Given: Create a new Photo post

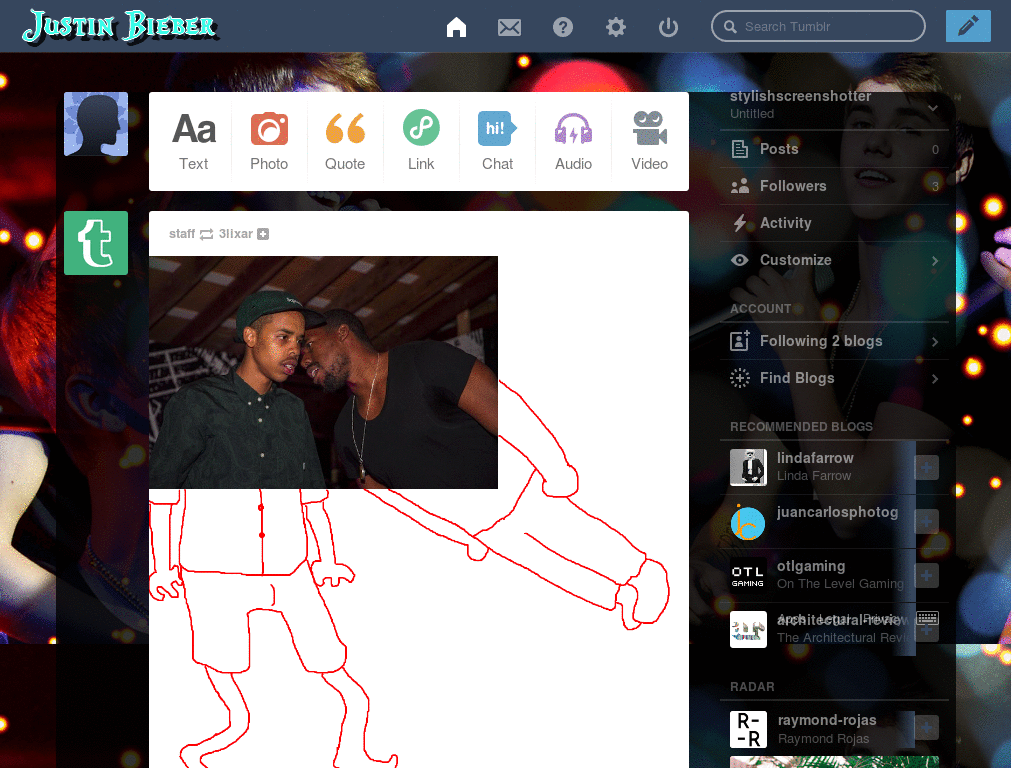Looking at the screenshot, I should pos(269,141).
